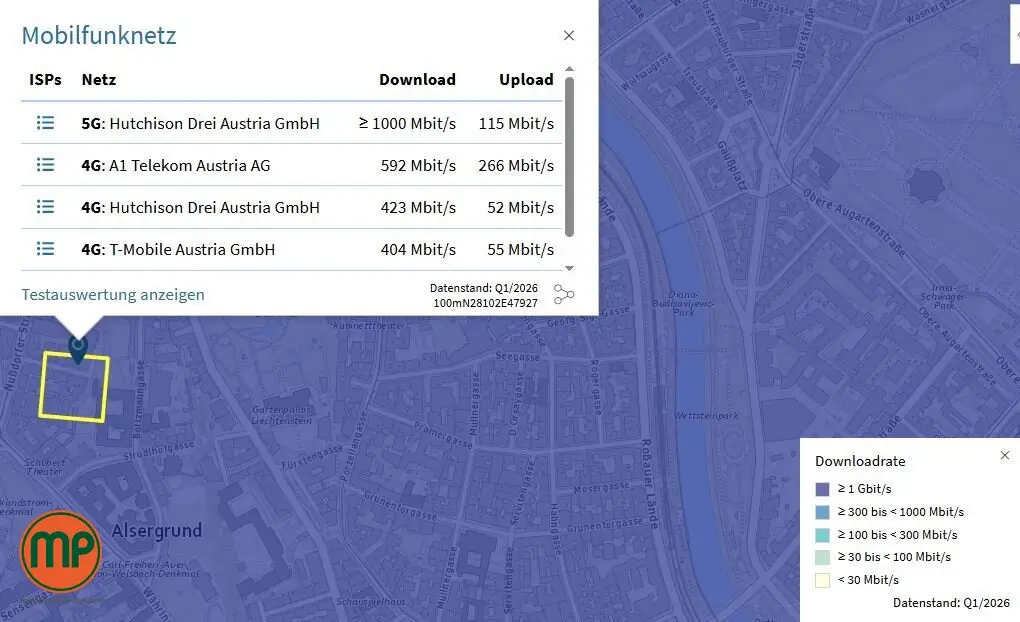Viewport: 1020px width, 622px height.
Task: Select the 4G A1 Telekom Austria AG row
Action: point(291,165)
